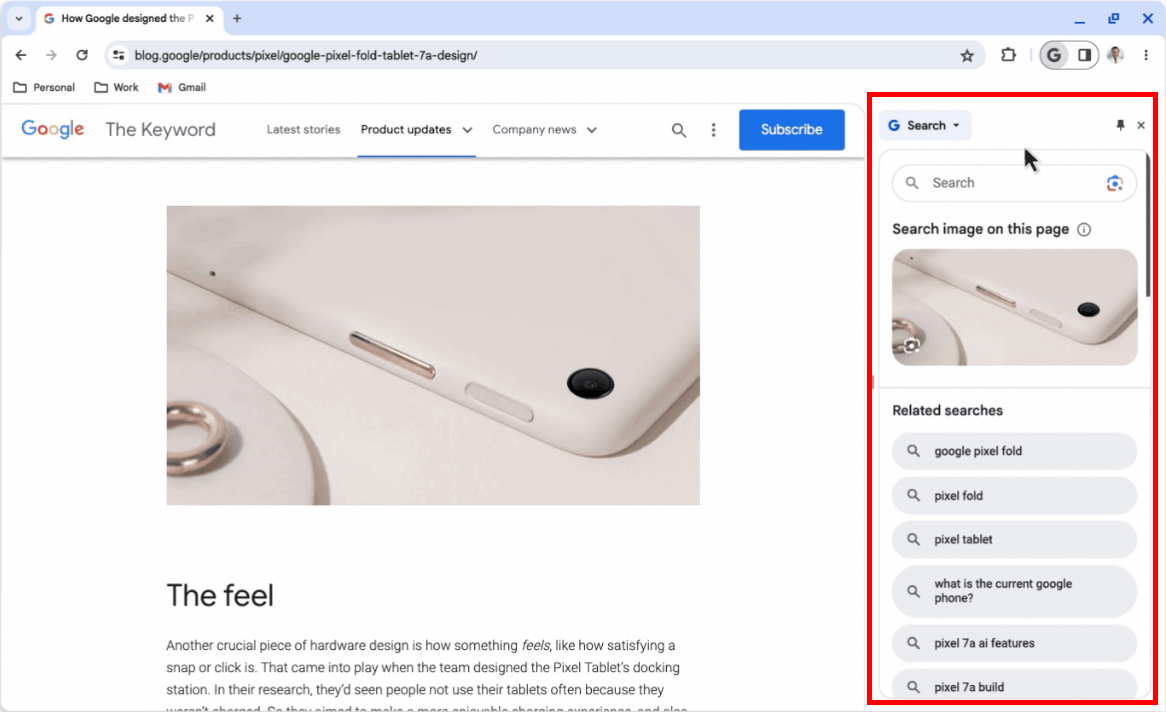The width and height of the screenshot is (1166, 712).
Task: Open the tab search dropdown arrow
Action: point(19,19)
